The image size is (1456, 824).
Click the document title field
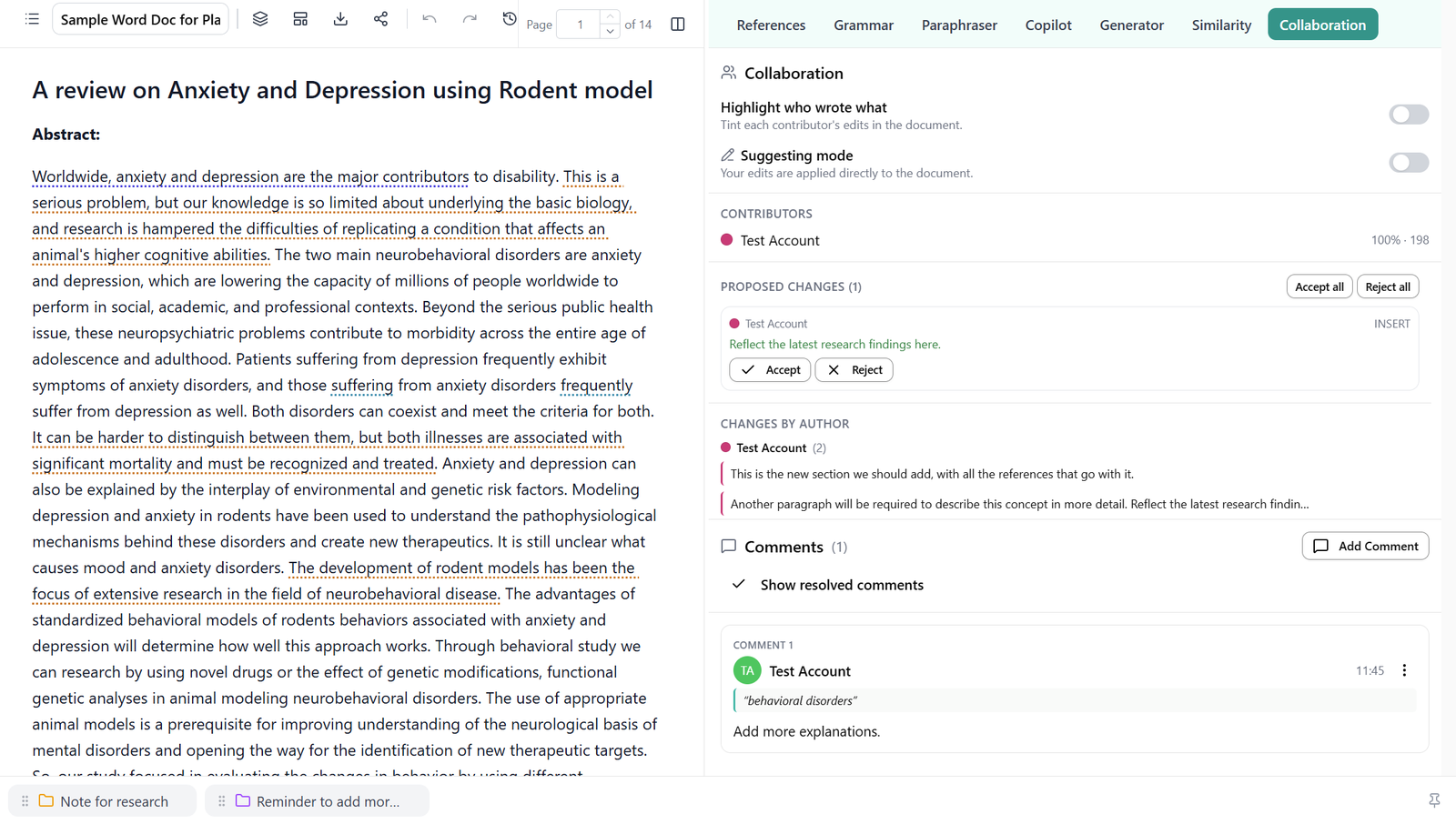(140, 19)
